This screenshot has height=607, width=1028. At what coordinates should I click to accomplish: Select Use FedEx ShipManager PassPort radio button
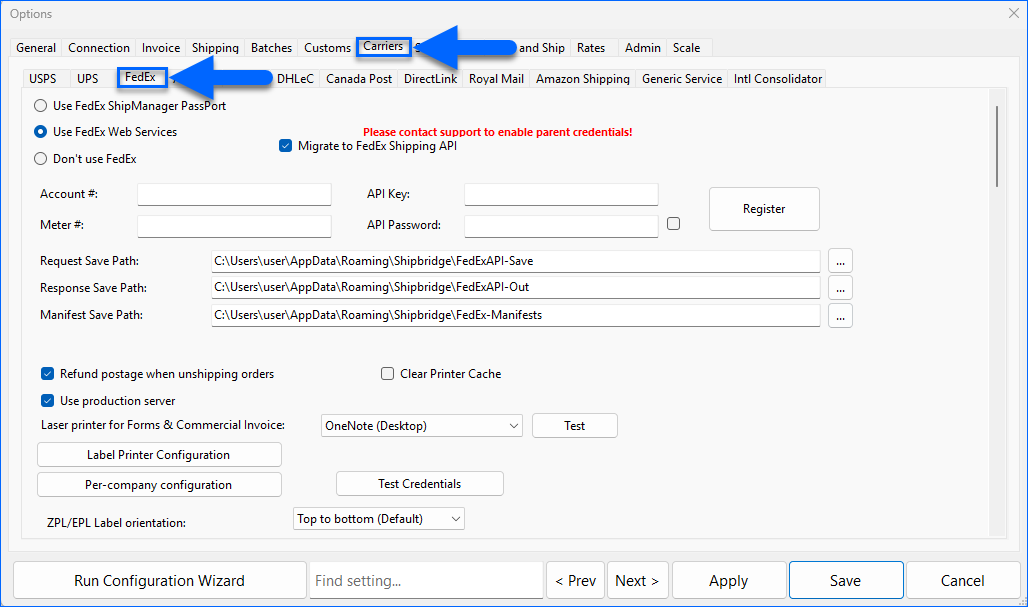[41, 106]
